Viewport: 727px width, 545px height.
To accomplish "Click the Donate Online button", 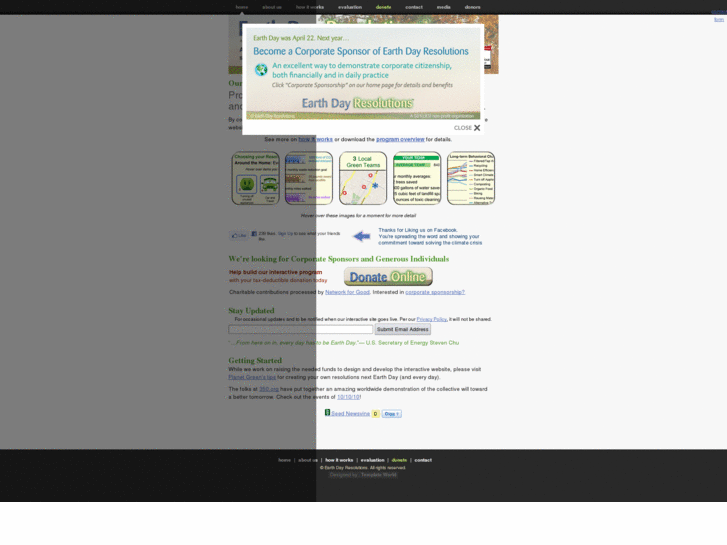I will click(388, 276).
